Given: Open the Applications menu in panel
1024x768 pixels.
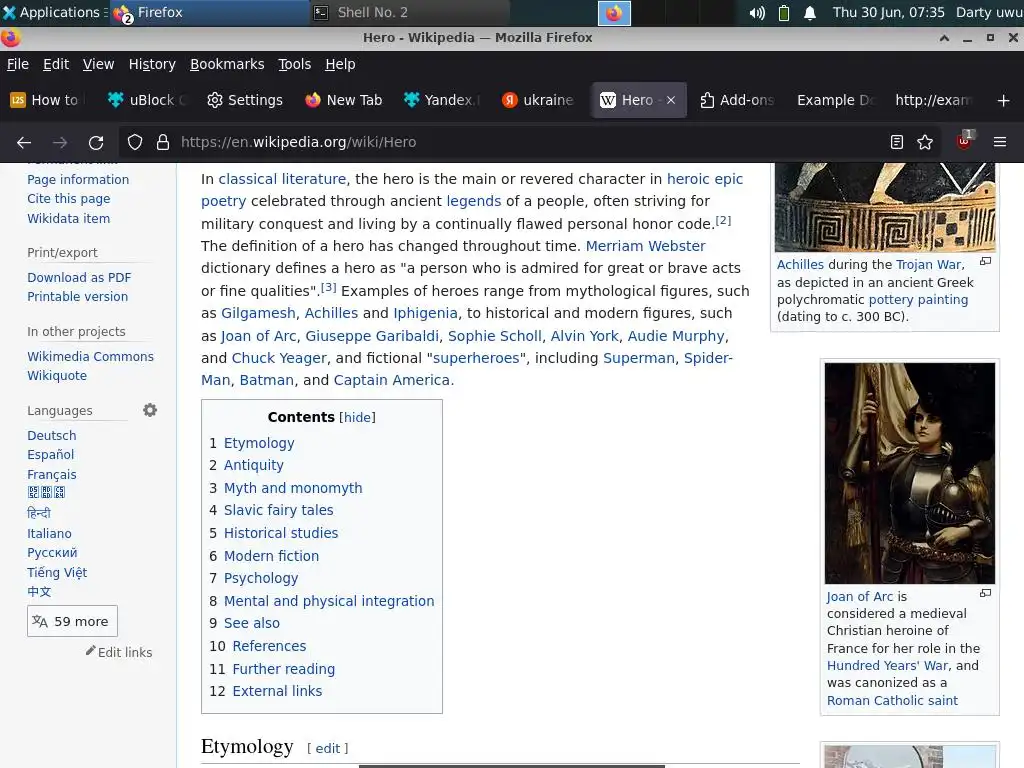Looking at the screenshot, I should (52, 12).
